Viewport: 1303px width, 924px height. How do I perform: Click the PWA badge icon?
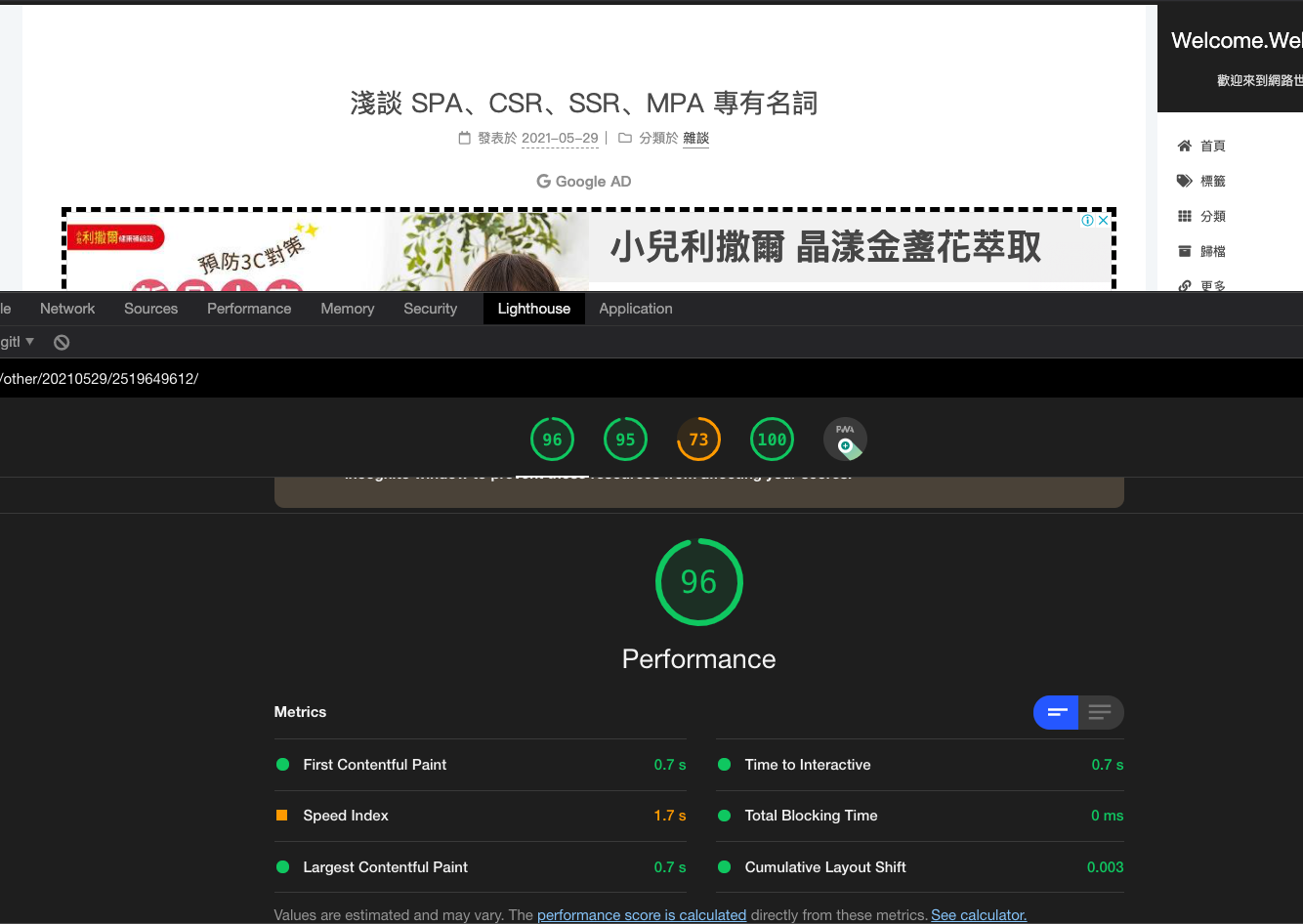tap(845, 440)
